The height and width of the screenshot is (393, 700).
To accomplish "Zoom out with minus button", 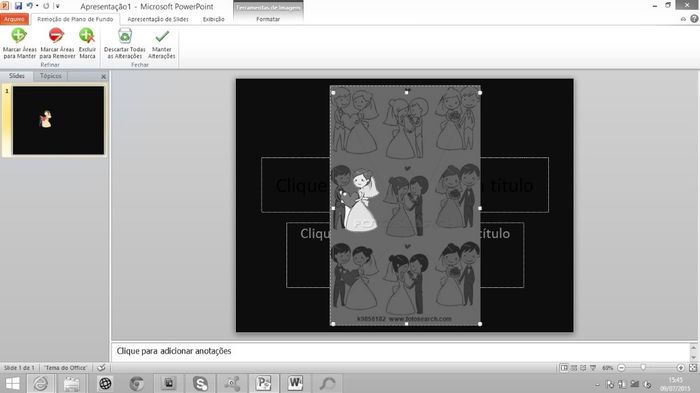I will tap(621, 368).
